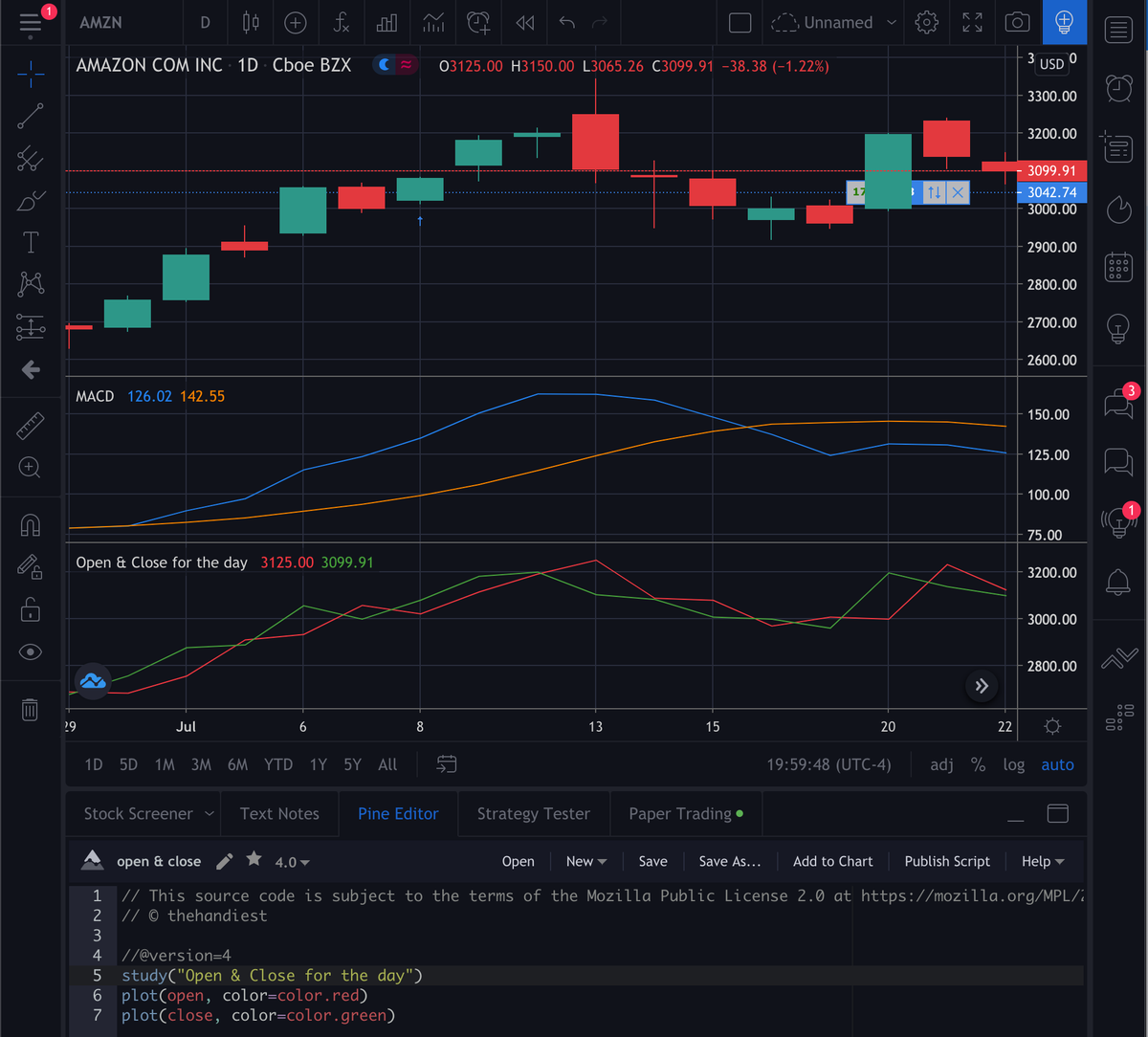1148x1037 pixels.
Task: Click the compare or add symbol icon
Action: coord(296,22)
